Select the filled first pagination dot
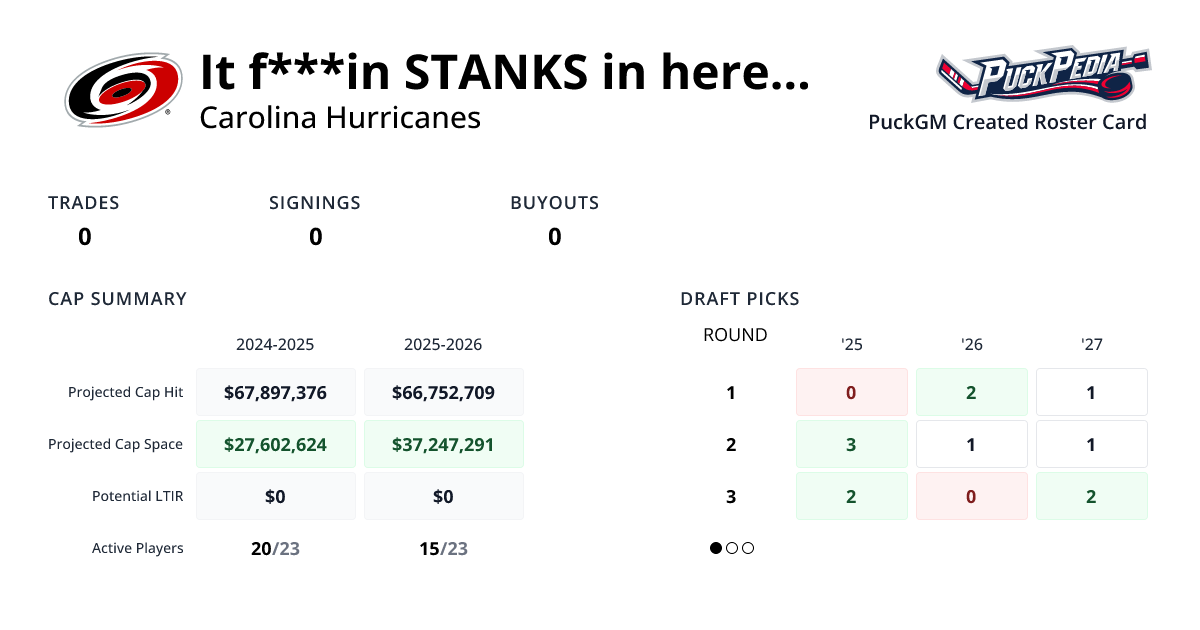 point(715,548)
